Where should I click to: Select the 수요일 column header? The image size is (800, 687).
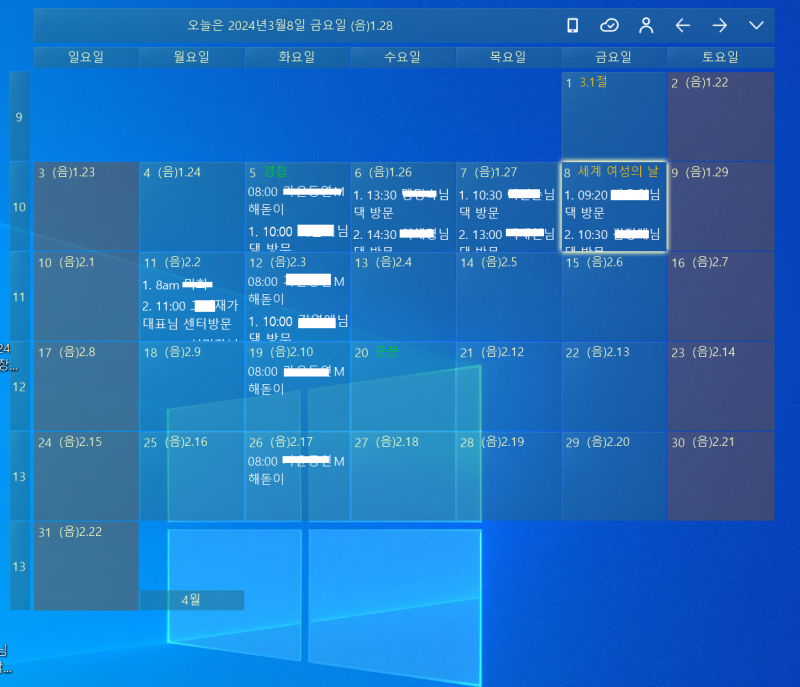[x=403, y=57]
